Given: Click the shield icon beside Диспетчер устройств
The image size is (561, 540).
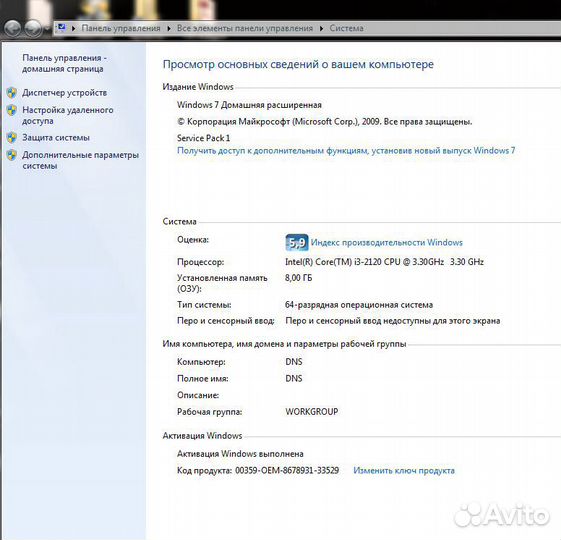Looking at the screenshot, I should [x=12, y=93].
